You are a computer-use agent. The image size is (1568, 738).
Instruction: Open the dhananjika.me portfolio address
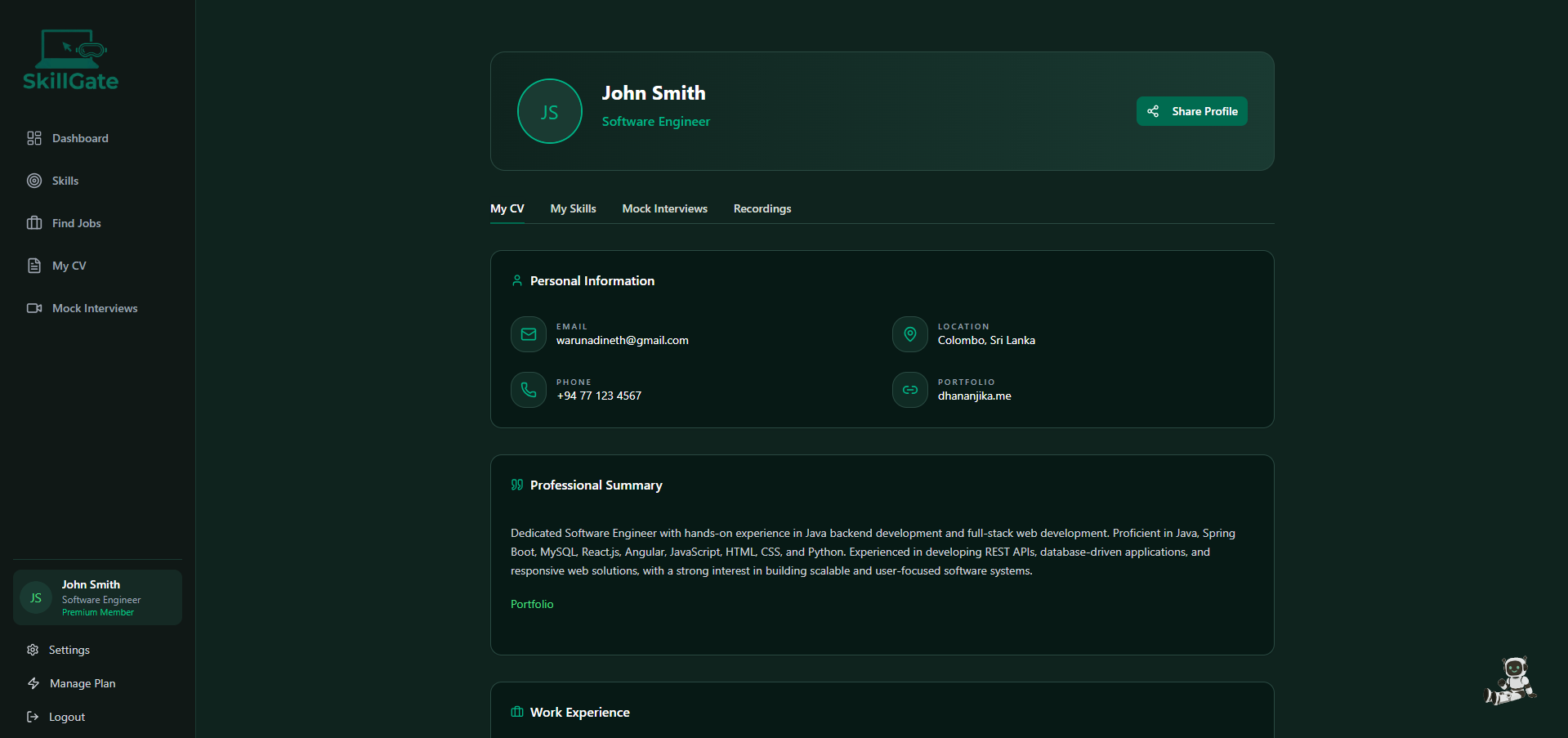pos(975,396)
